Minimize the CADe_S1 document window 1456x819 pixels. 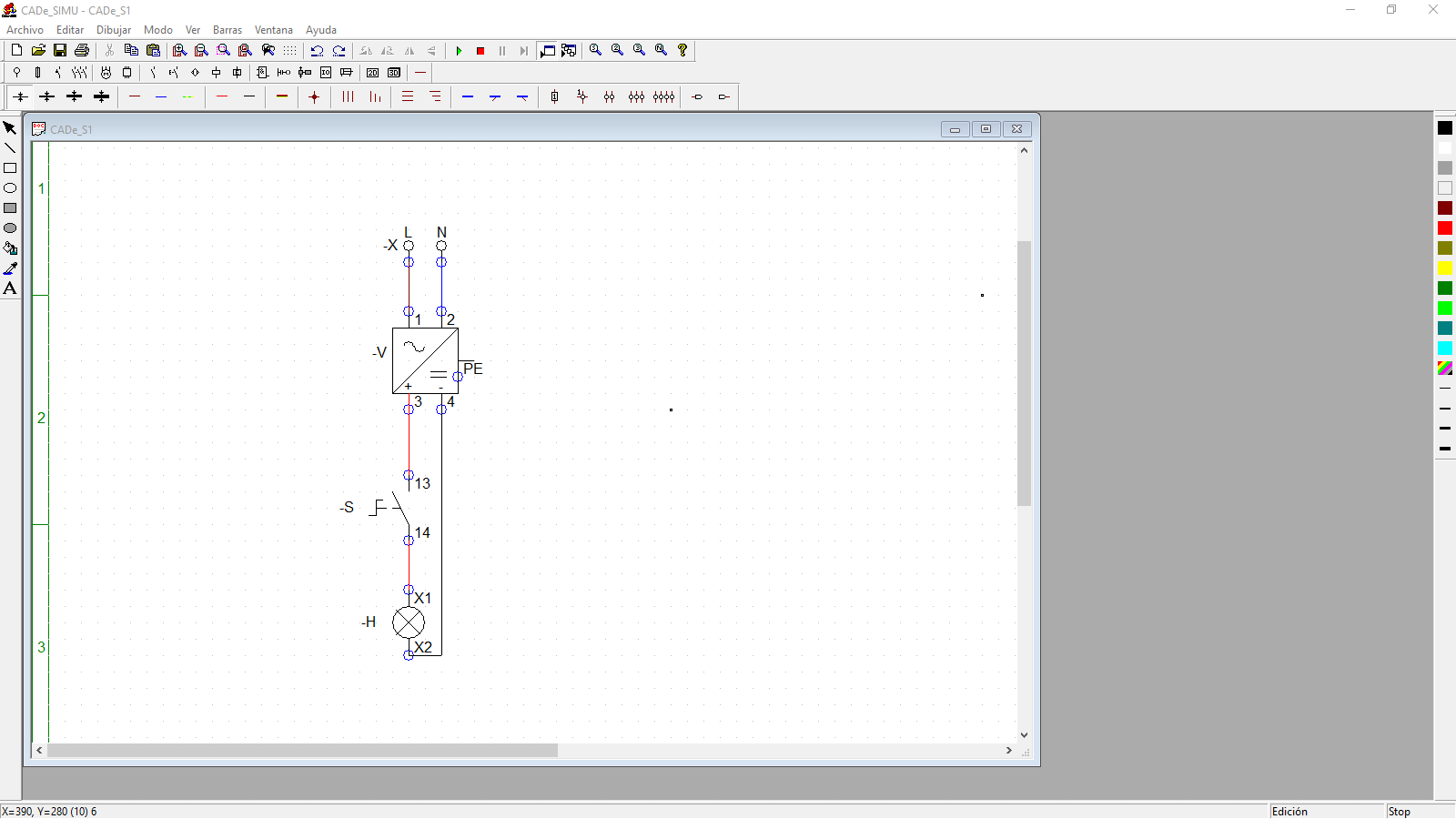tap(955, 129)
